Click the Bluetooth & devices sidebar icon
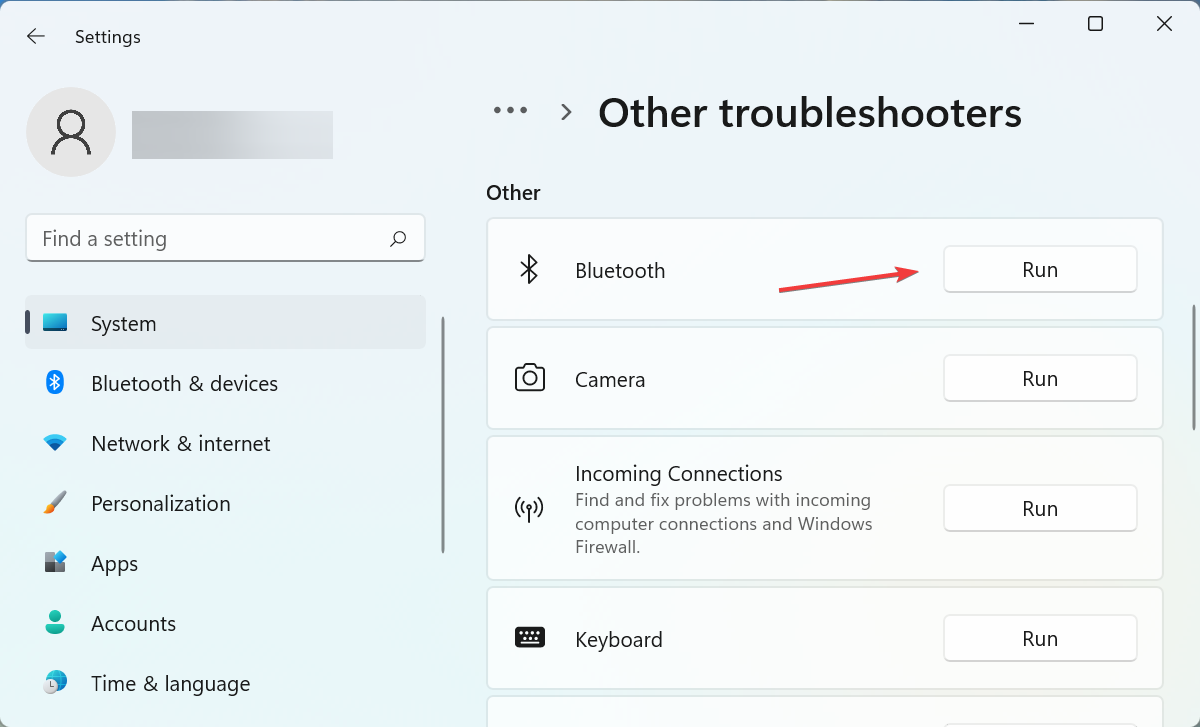 point(55,383)
